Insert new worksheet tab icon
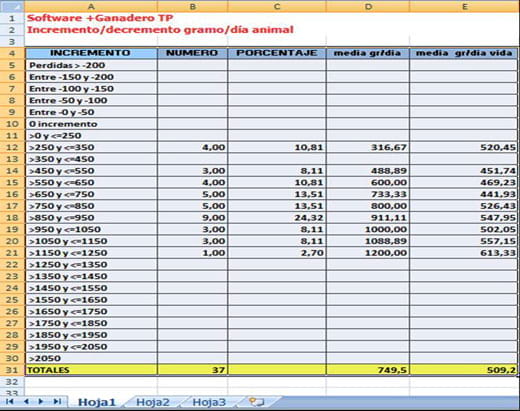This screenshot has width=520, height=411. click(256, 402)
